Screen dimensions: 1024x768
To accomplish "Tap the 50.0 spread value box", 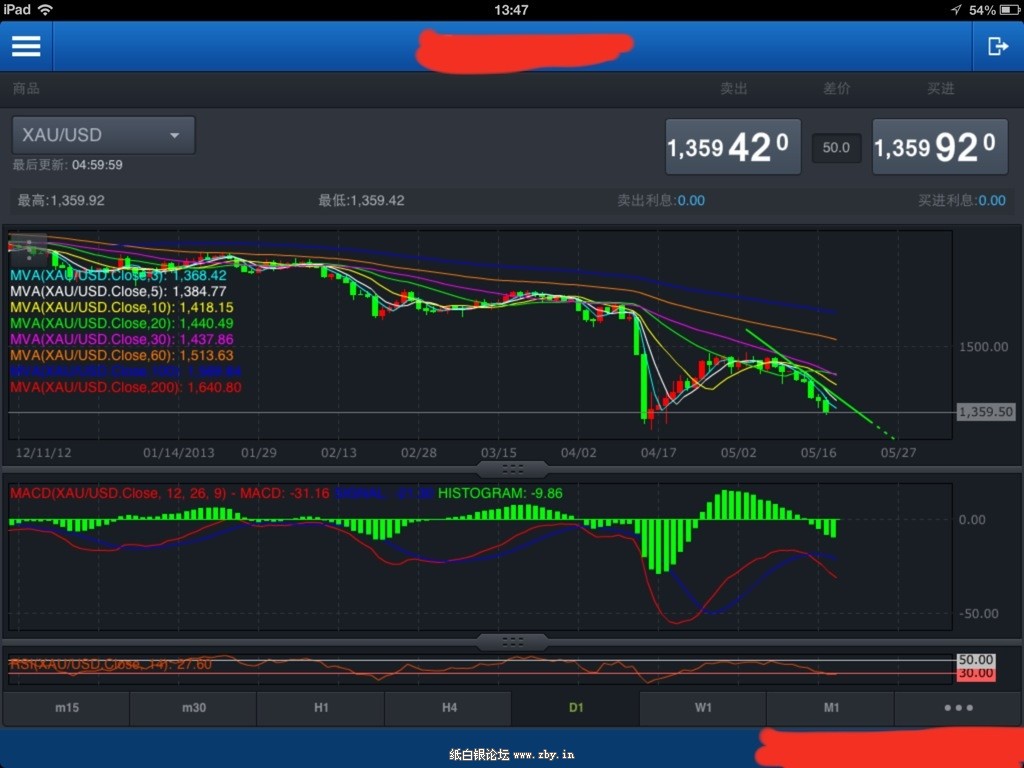I will (x=836, y=148).
